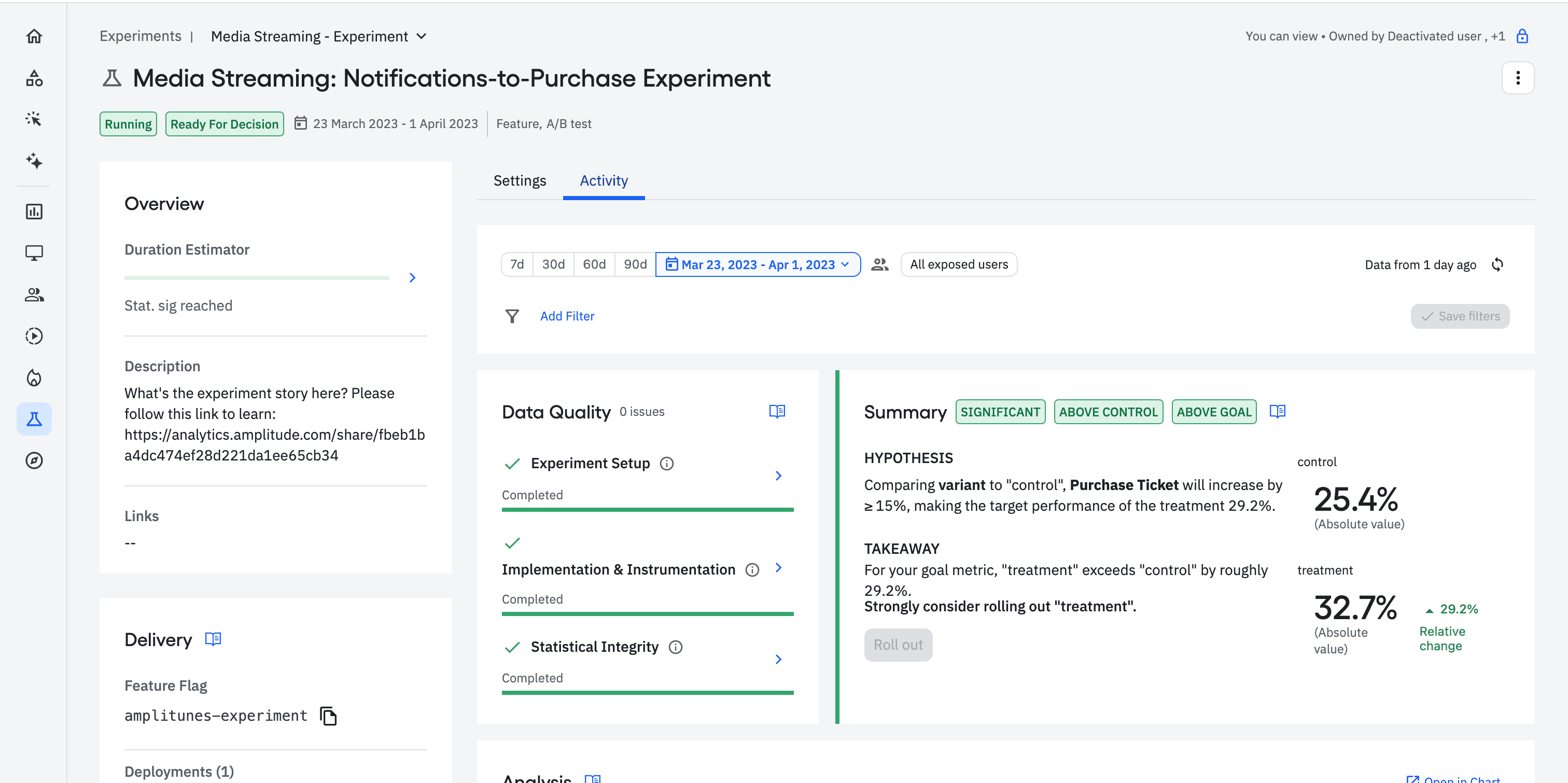The width and height of the screenshot is (1568, 783).
Task: Open the Experiment flask icon in sidebar
Action: (34, 419)
